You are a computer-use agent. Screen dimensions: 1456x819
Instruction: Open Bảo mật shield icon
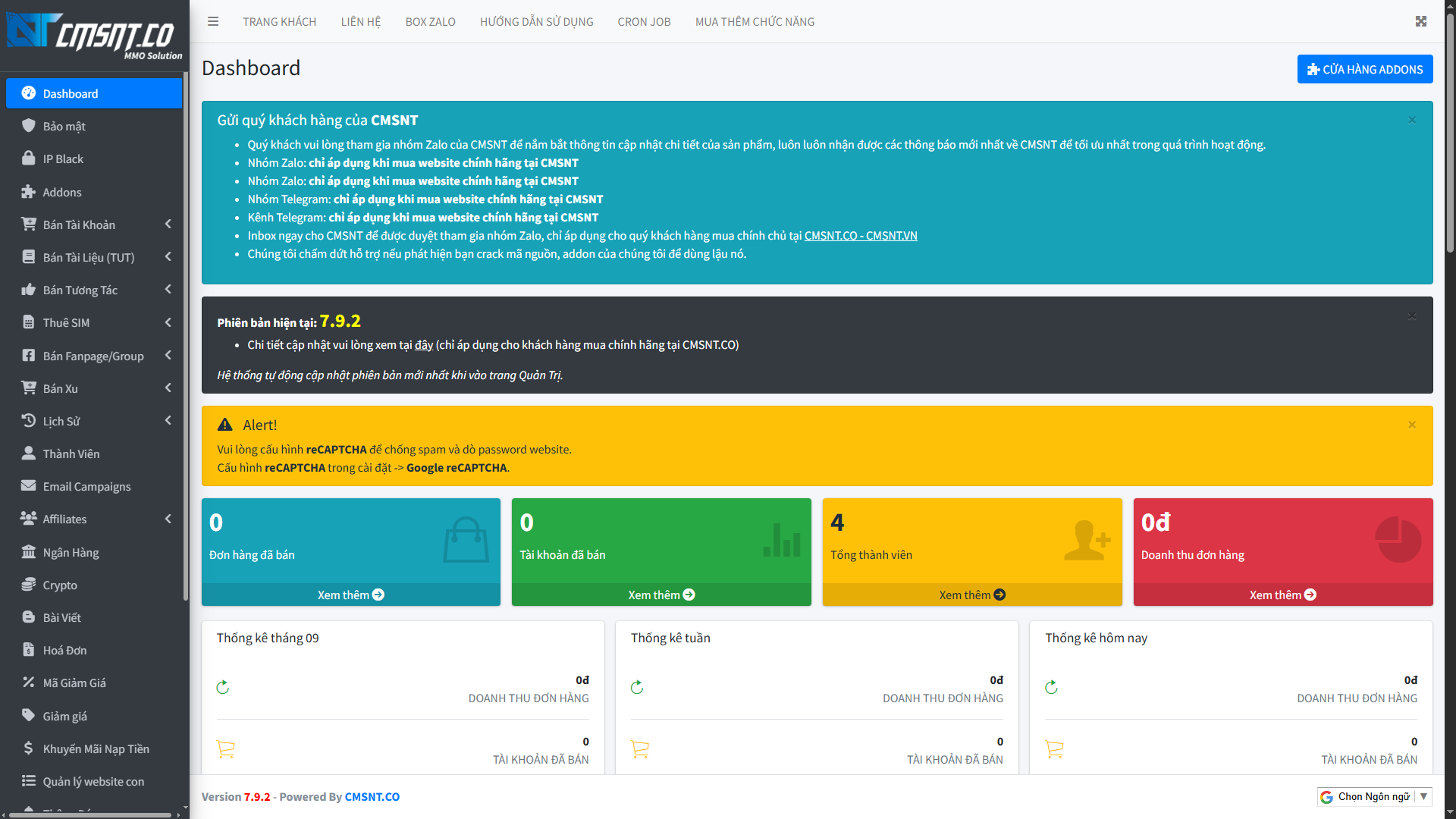(29, 126)
